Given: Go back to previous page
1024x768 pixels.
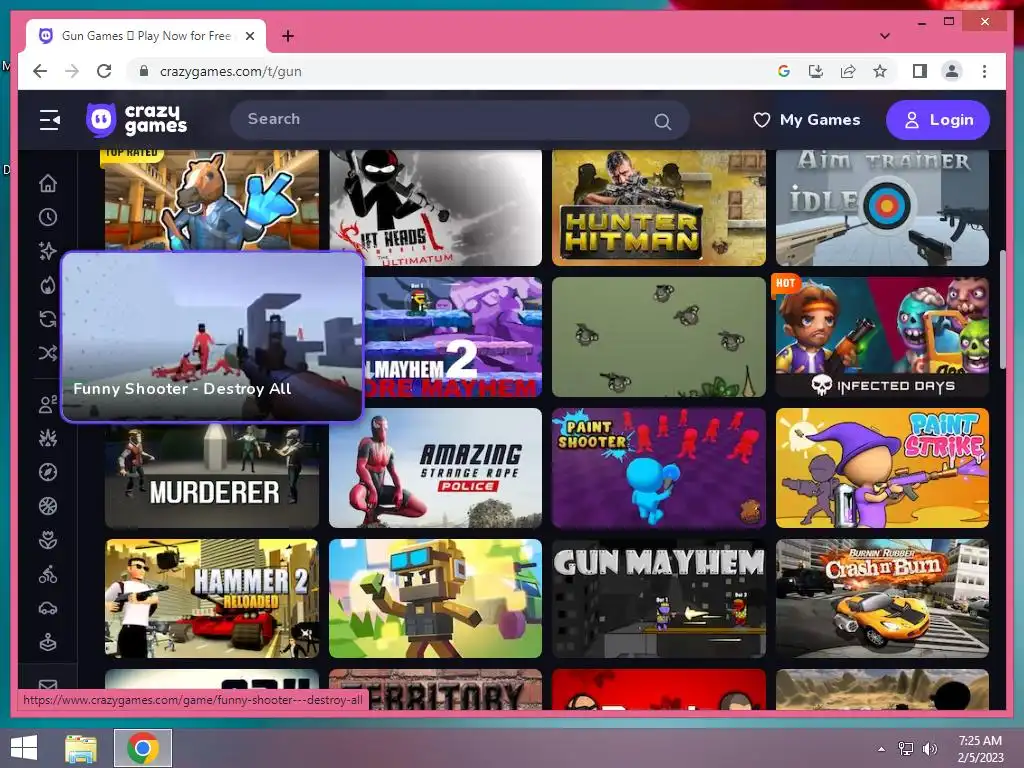Looking at the screenshot, I should click(x=40, y=71).
